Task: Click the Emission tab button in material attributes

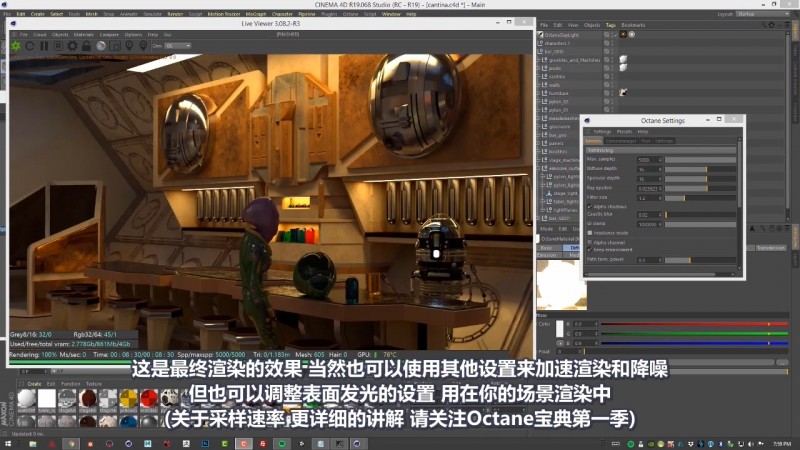Action: tap(548, 255)
